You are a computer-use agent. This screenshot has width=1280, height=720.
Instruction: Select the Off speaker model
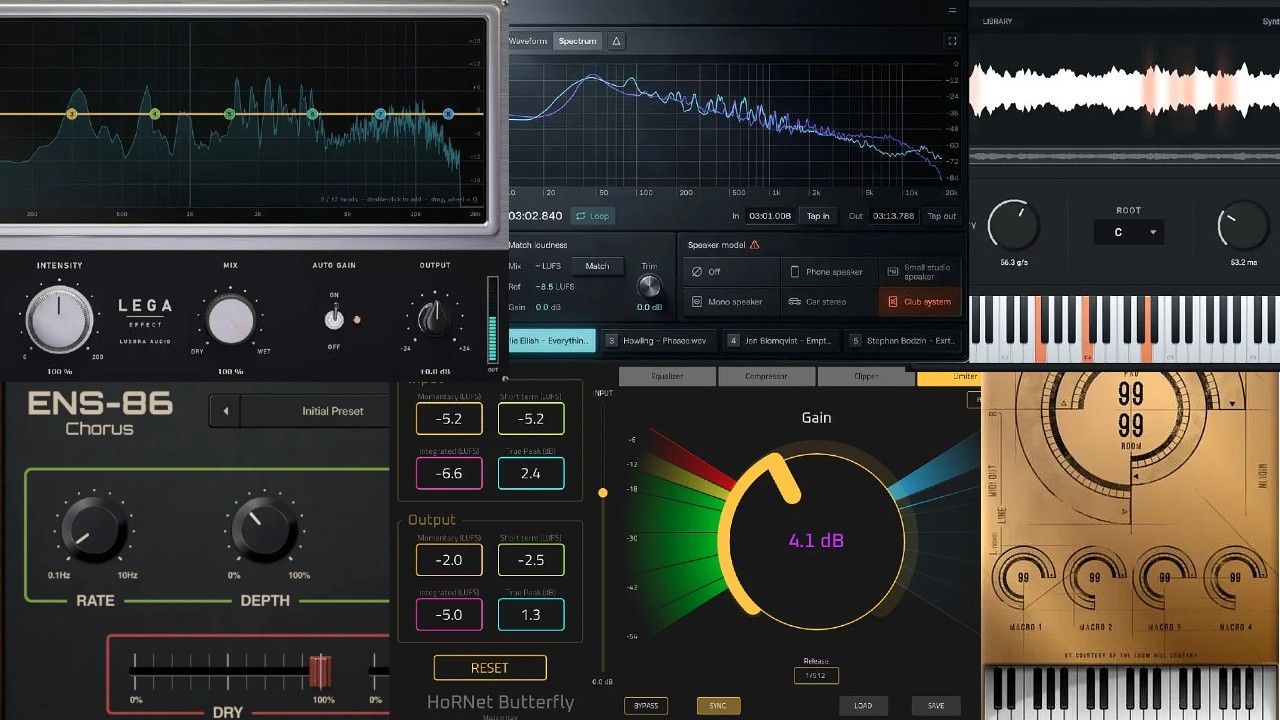pos(732,271)
